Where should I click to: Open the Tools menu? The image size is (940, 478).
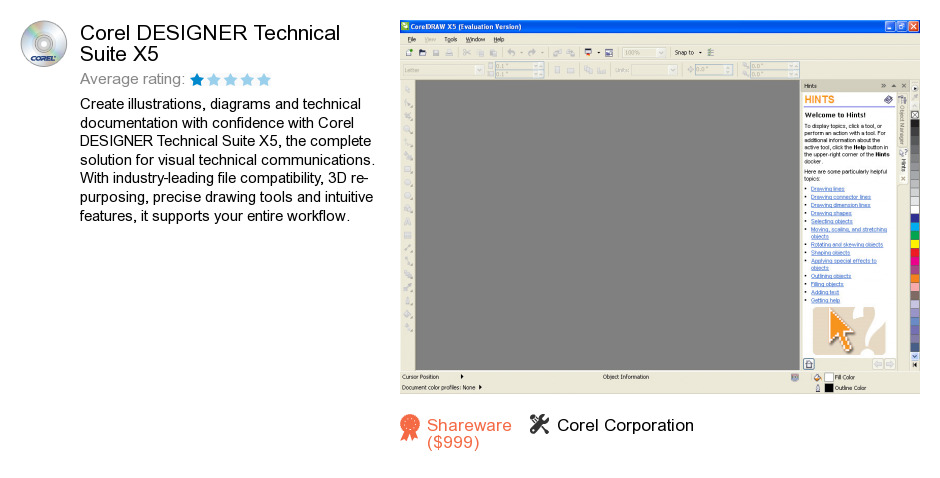pos(451,40)
